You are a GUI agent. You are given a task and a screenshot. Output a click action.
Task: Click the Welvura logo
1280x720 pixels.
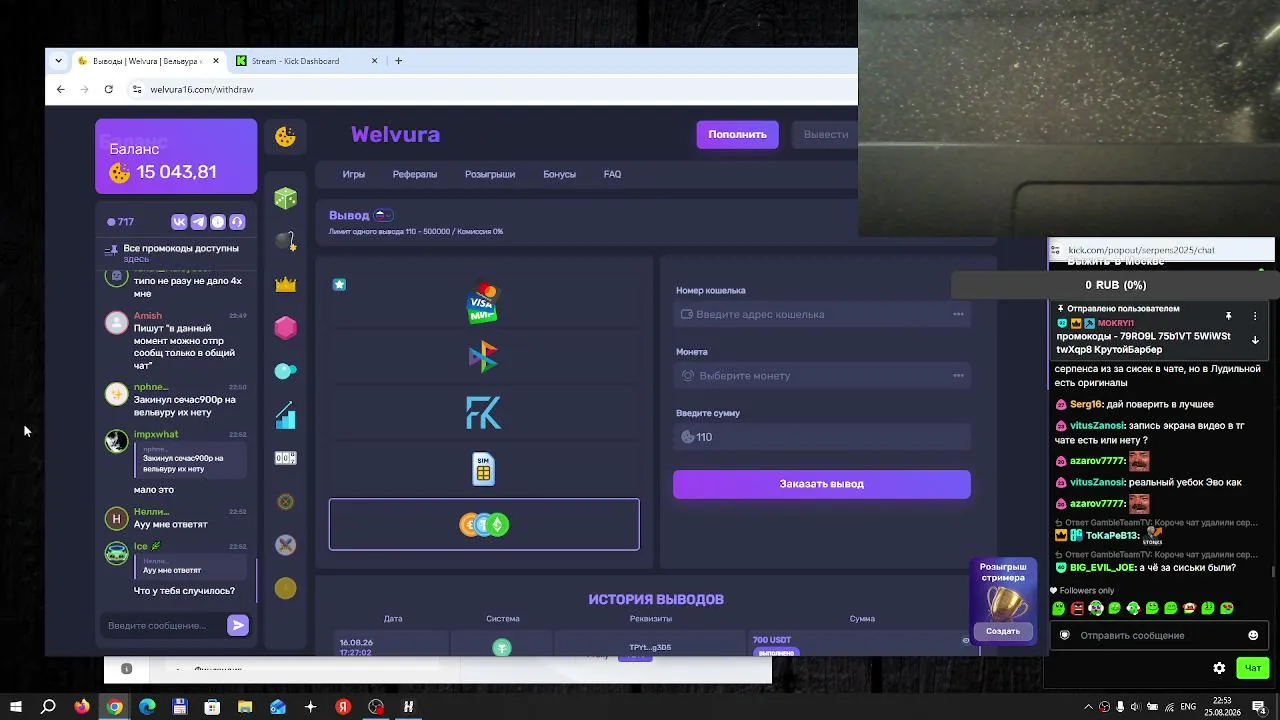(x=395, y=134)
